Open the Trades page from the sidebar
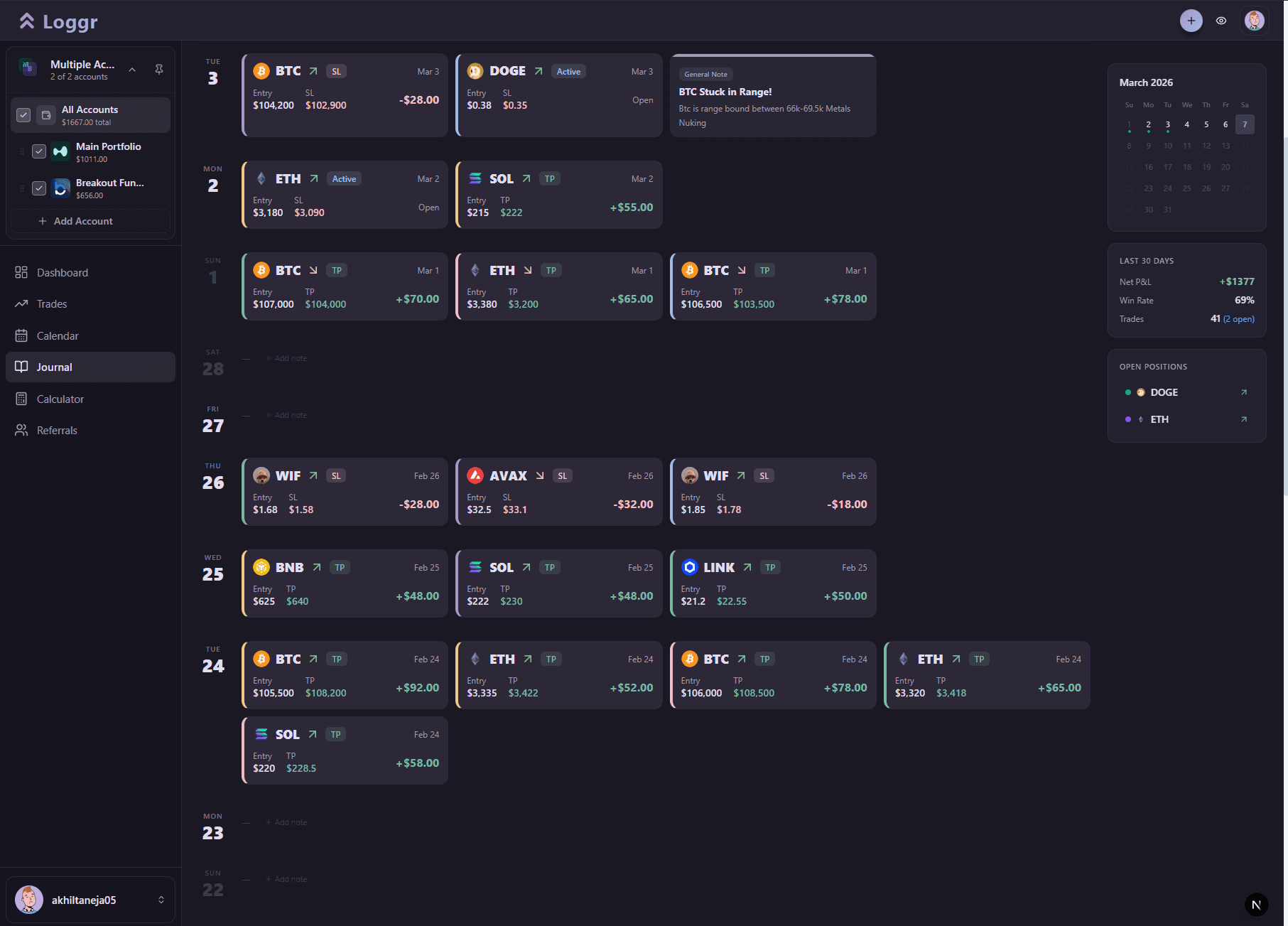Viewport: 1288px width, 926px height. (20, 303)
